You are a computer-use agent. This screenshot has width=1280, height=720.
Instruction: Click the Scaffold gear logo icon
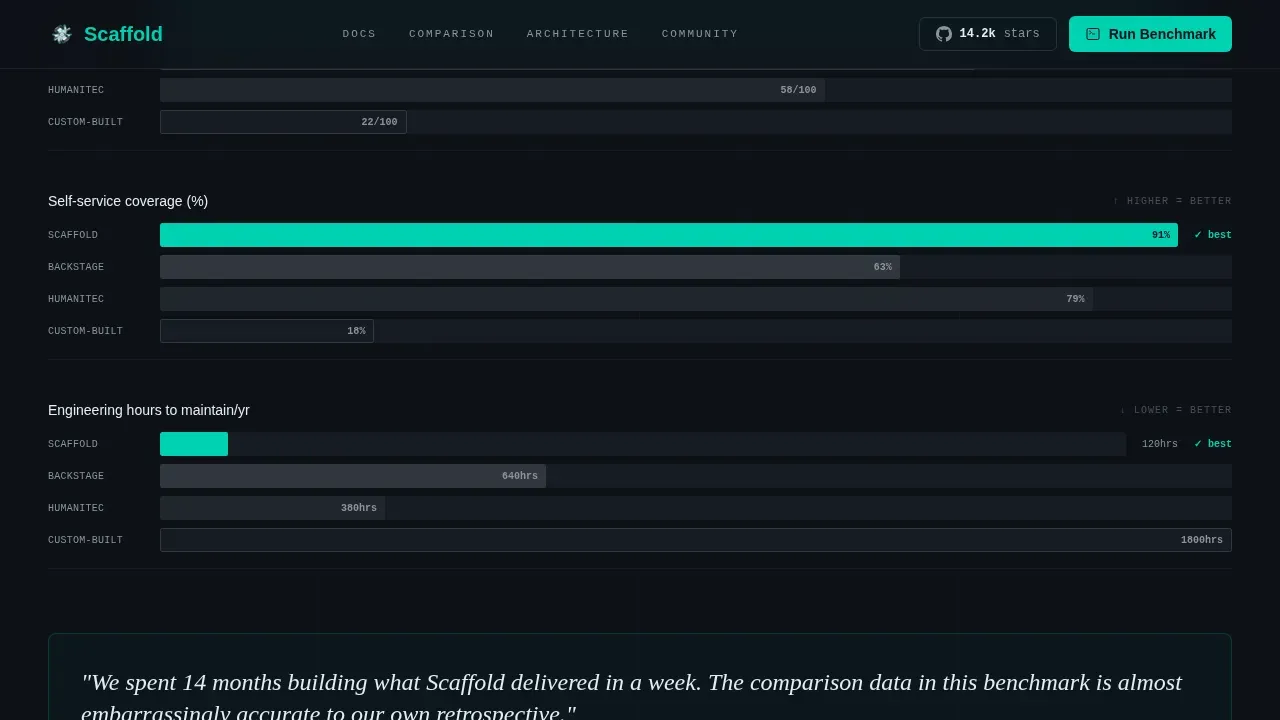tap(62, 34)
